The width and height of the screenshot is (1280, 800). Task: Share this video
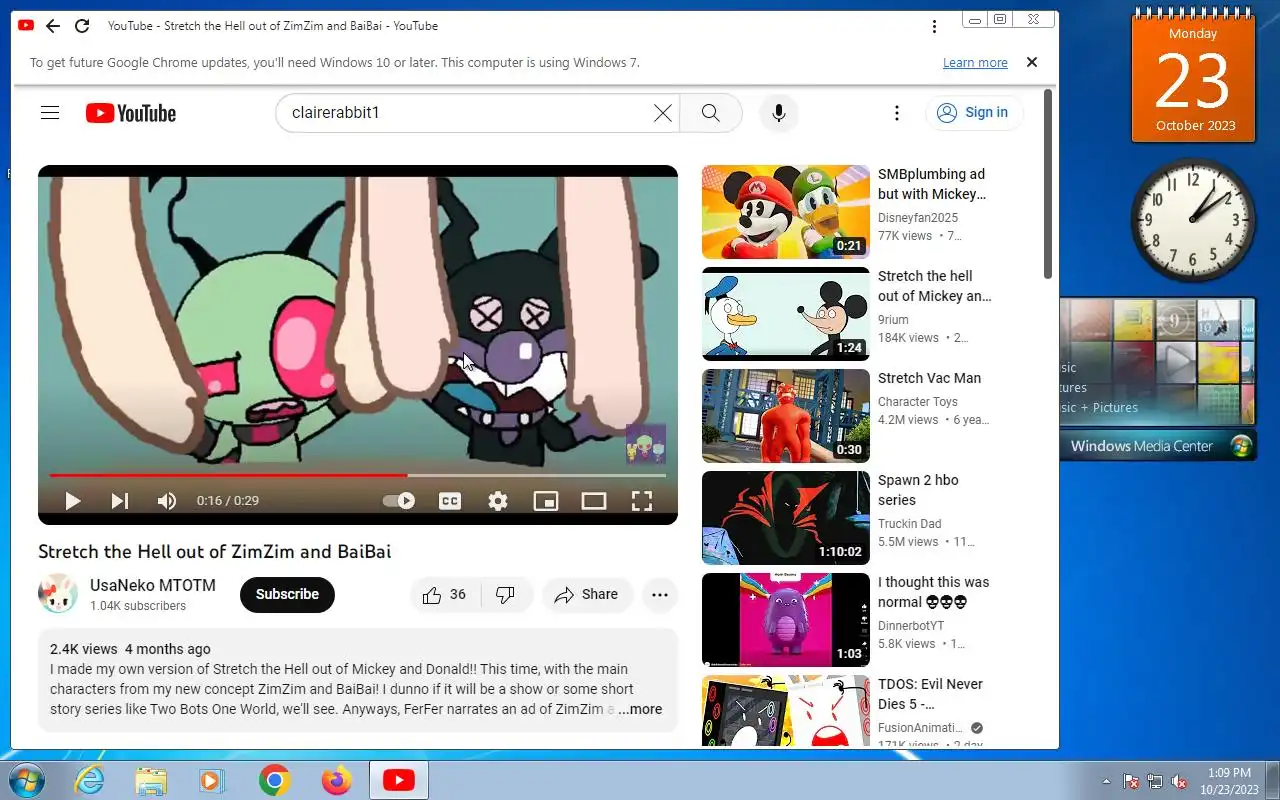point(587,595)
